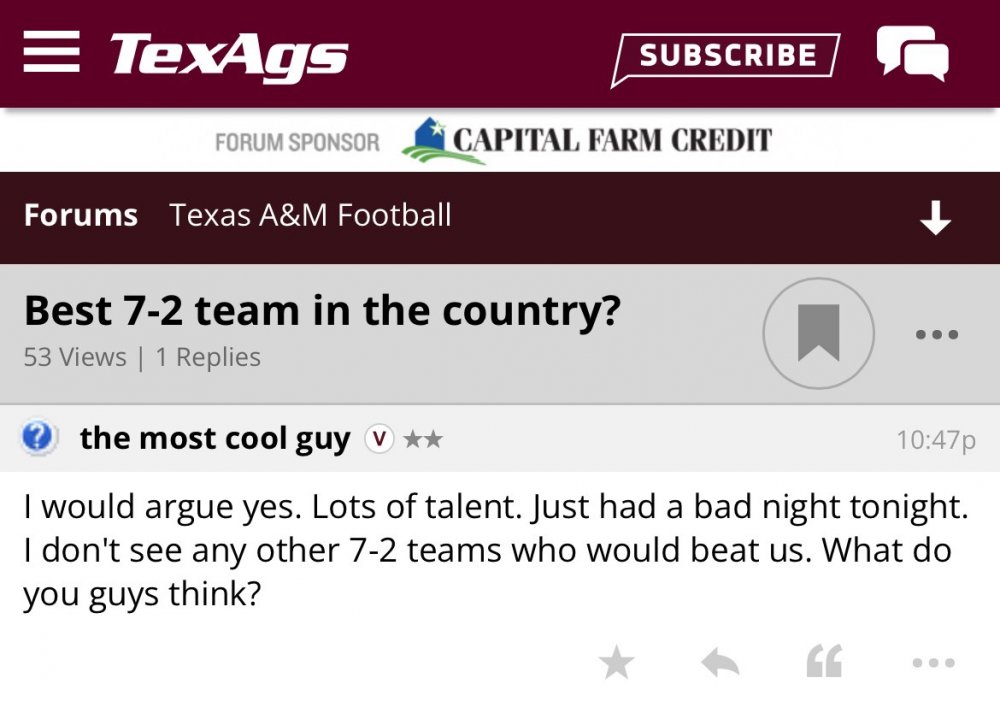Viewport: 1000px width, 707px height.
Task: Bookmark this thread
Action: (x=818, y=333)
